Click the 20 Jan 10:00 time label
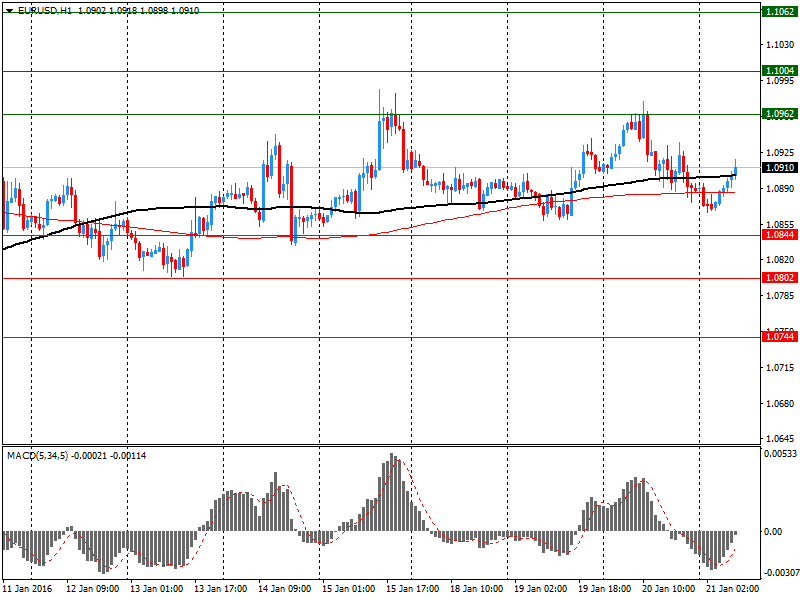Viewport: 800px width, 600px height. (x=668, y=588)
